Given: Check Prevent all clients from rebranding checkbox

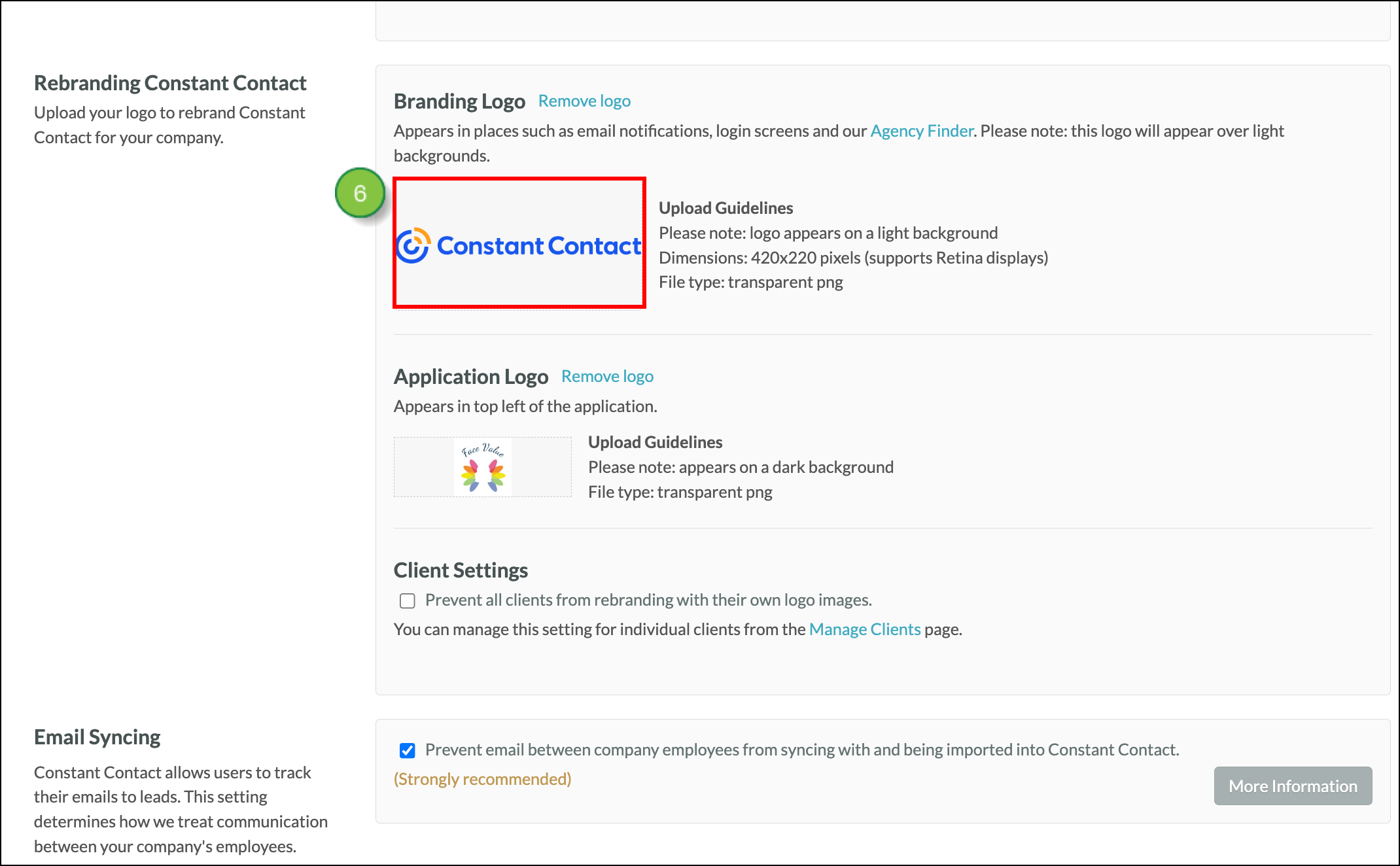Looking at the screenshot, I should click(x=408, y=600).
